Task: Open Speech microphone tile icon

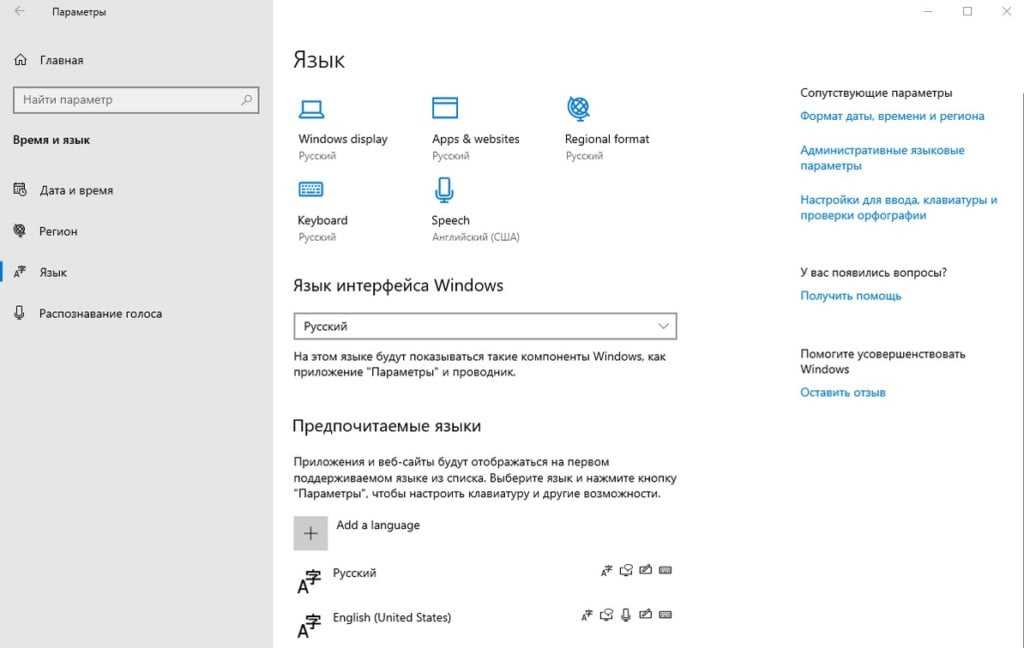Action: [x=444, y=190]
